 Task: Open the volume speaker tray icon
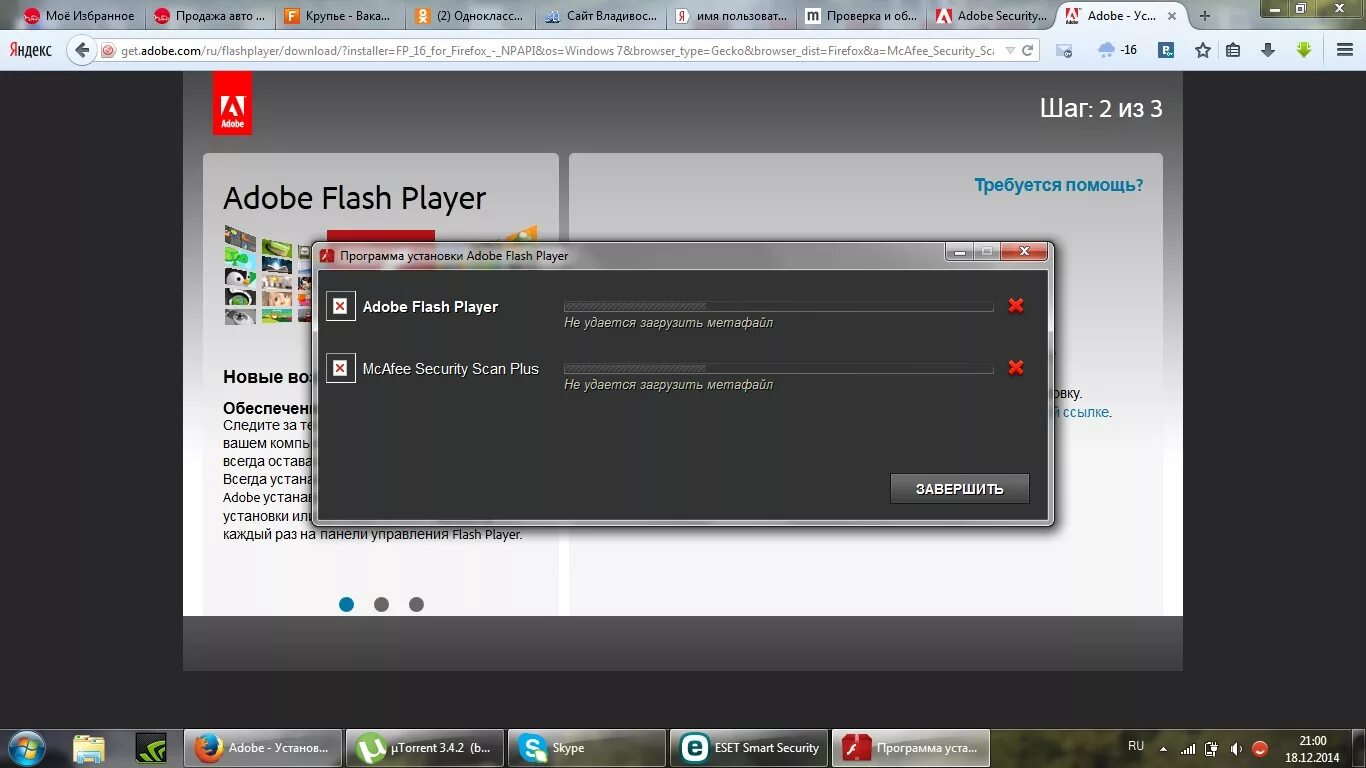[1236, 748]
